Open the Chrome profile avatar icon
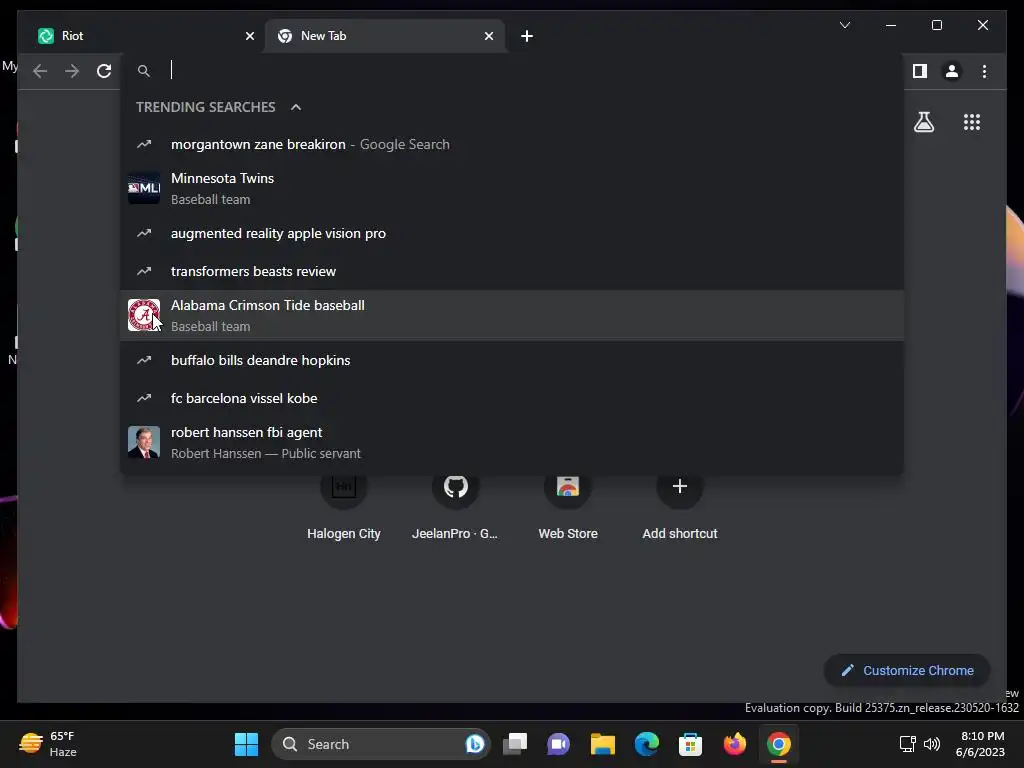The width and height of the screenshot is (1024, 768). (x=952, y=71)
